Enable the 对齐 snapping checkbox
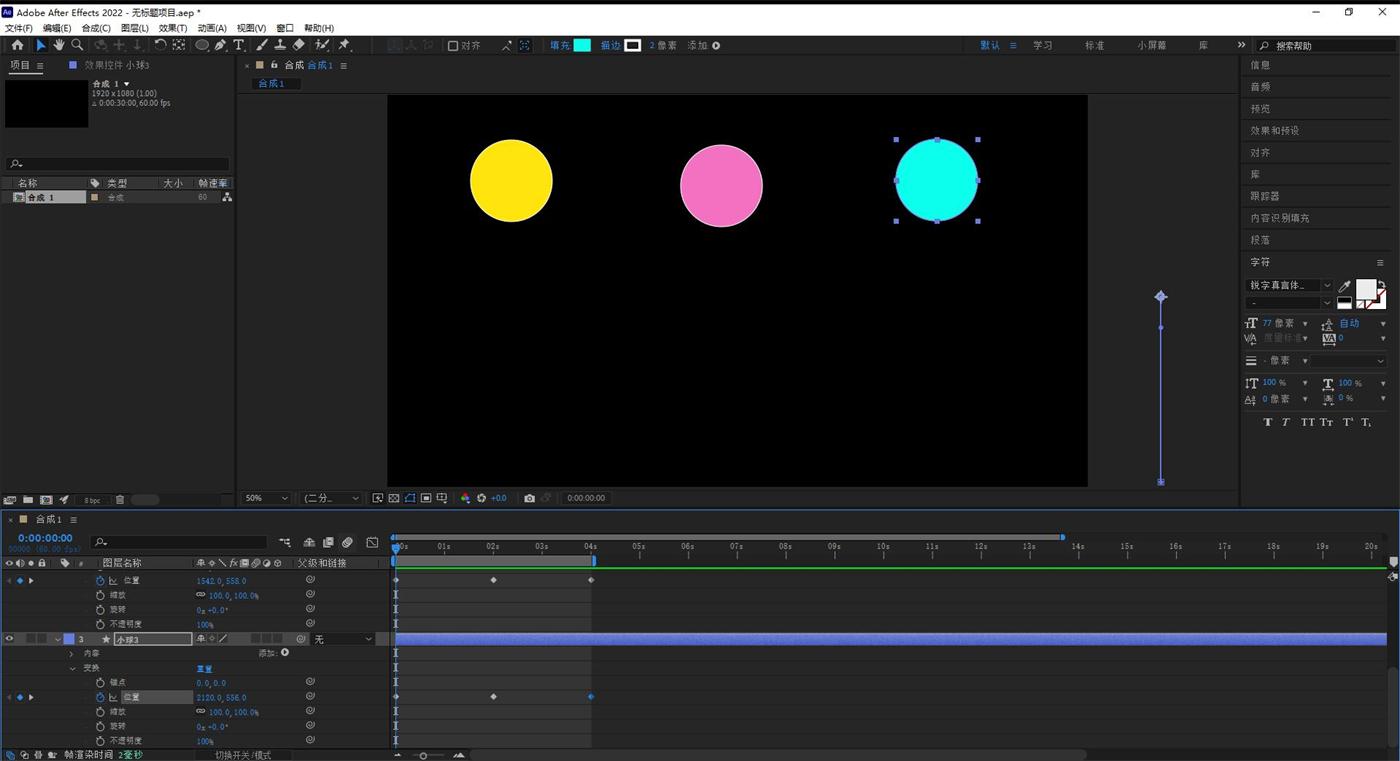 click(453, 46)
